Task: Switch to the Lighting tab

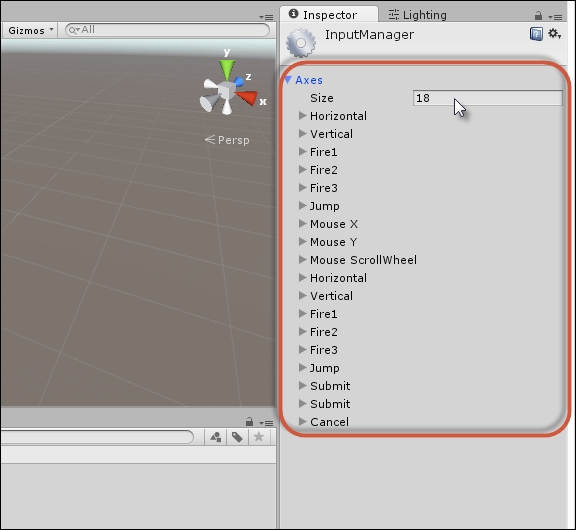Action: (x=418, y=15)
